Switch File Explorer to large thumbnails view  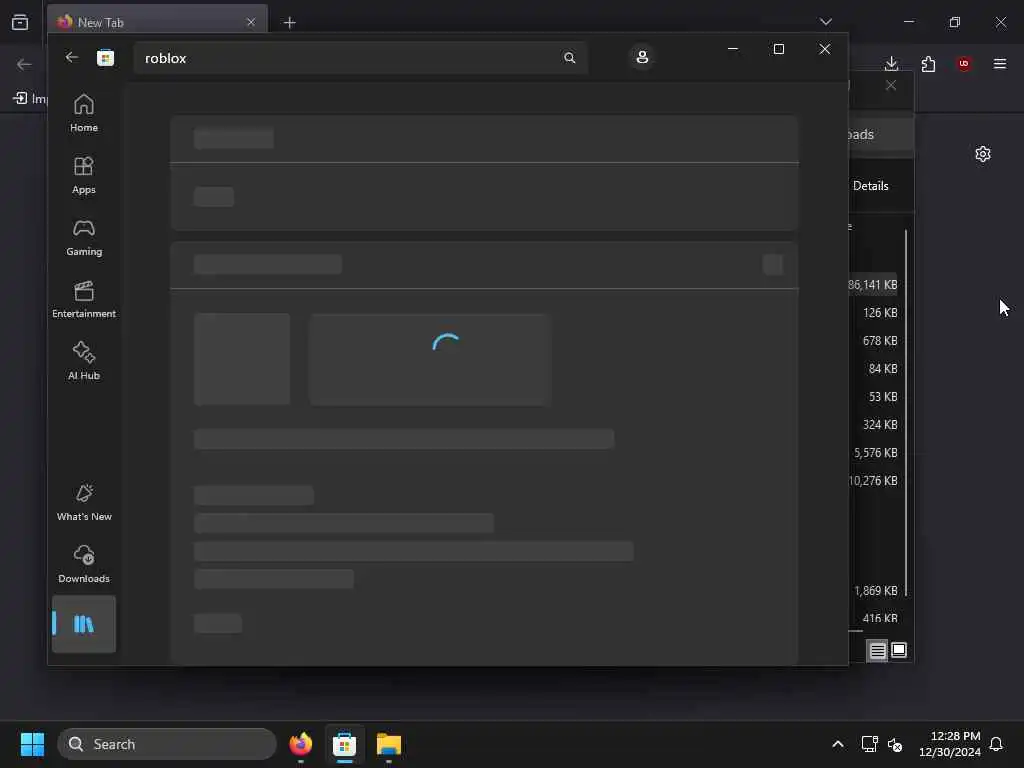pos(899,650)
